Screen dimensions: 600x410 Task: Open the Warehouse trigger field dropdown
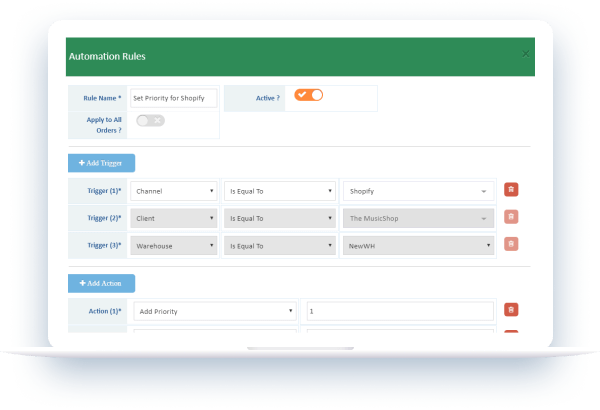point(173,244)
